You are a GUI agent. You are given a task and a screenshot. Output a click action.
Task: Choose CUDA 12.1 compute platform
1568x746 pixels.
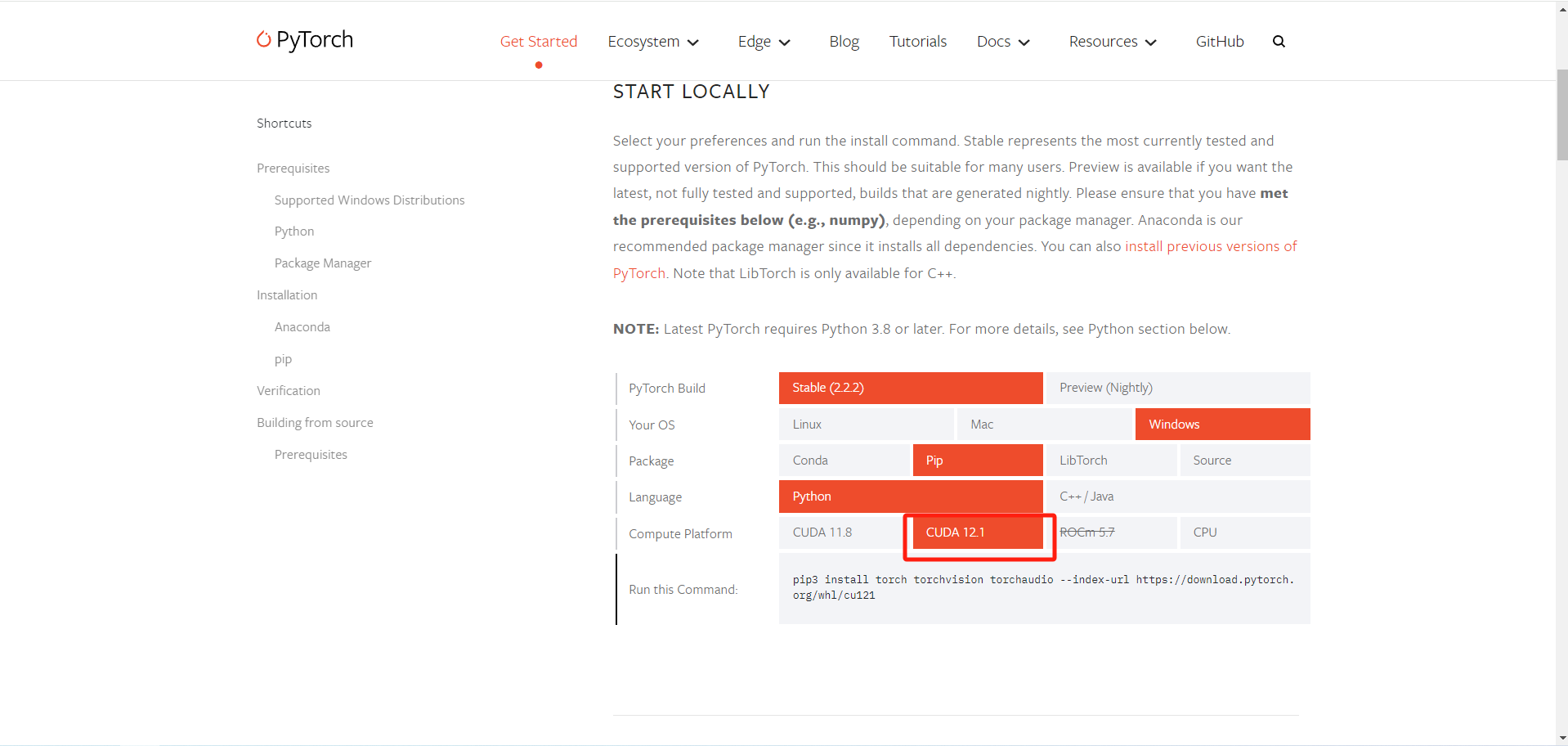[x=978, y=533]
